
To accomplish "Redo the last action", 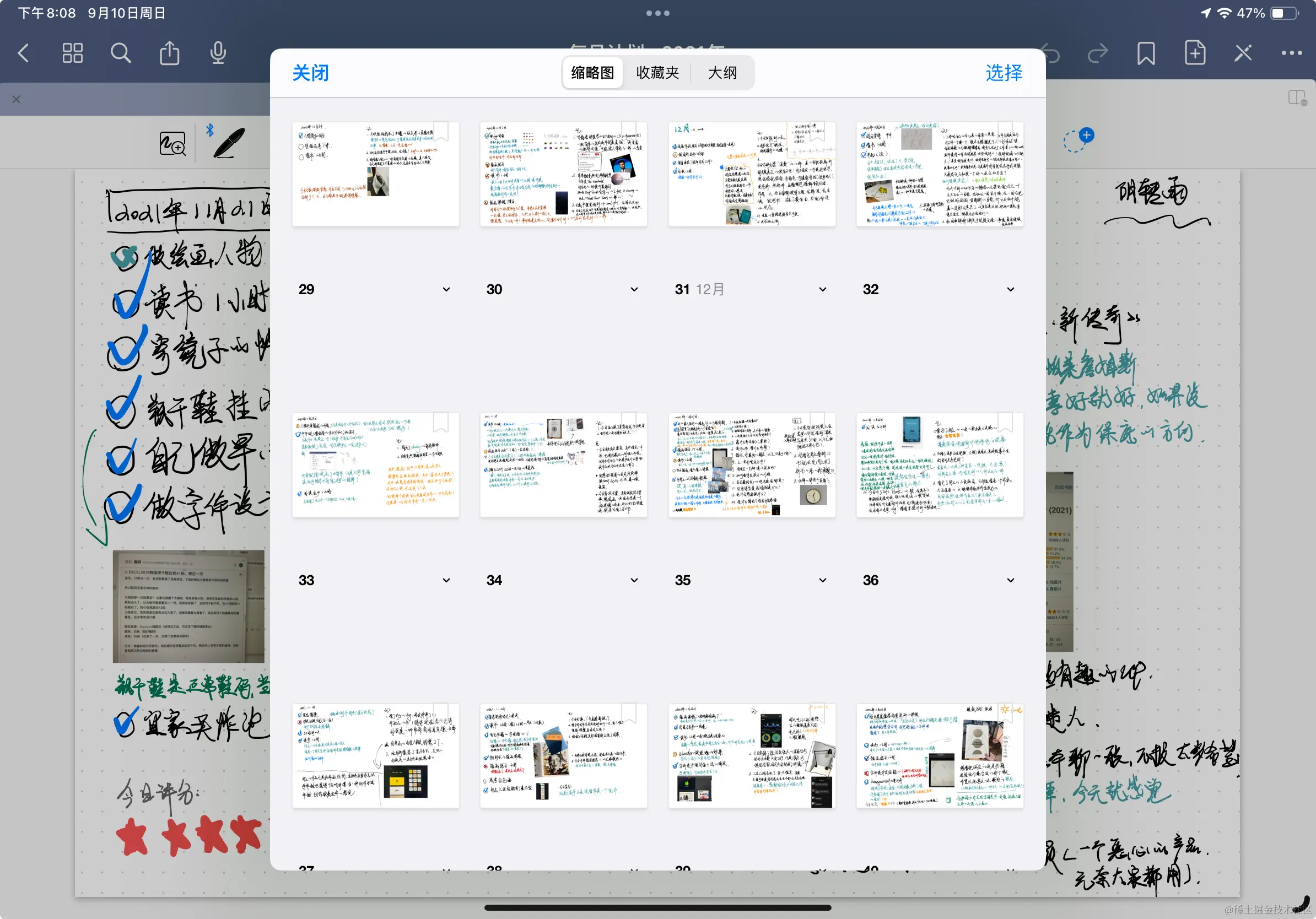I will point(1098,53).
